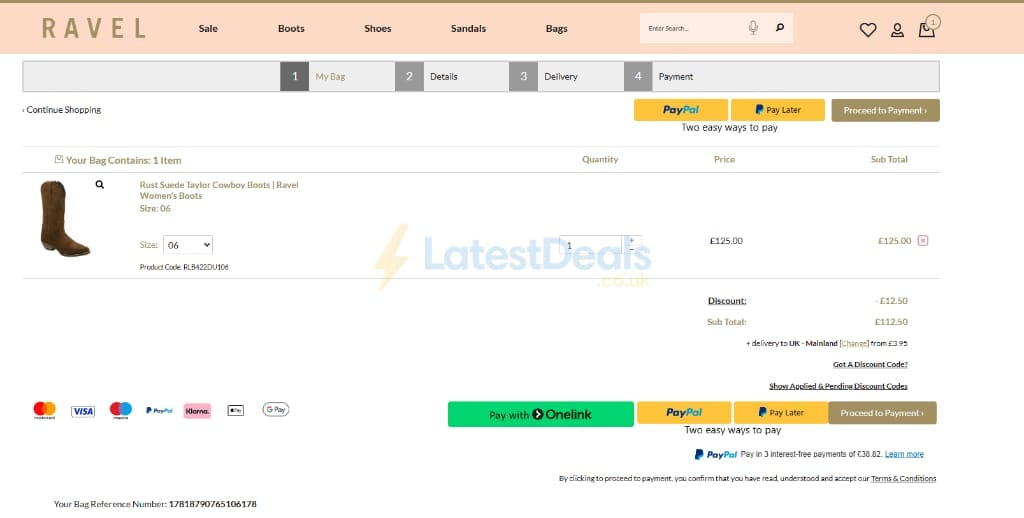The image size is (1024, 518).
Task: Click the top Proceed to Payment button
Action: (x=885, y=110)
